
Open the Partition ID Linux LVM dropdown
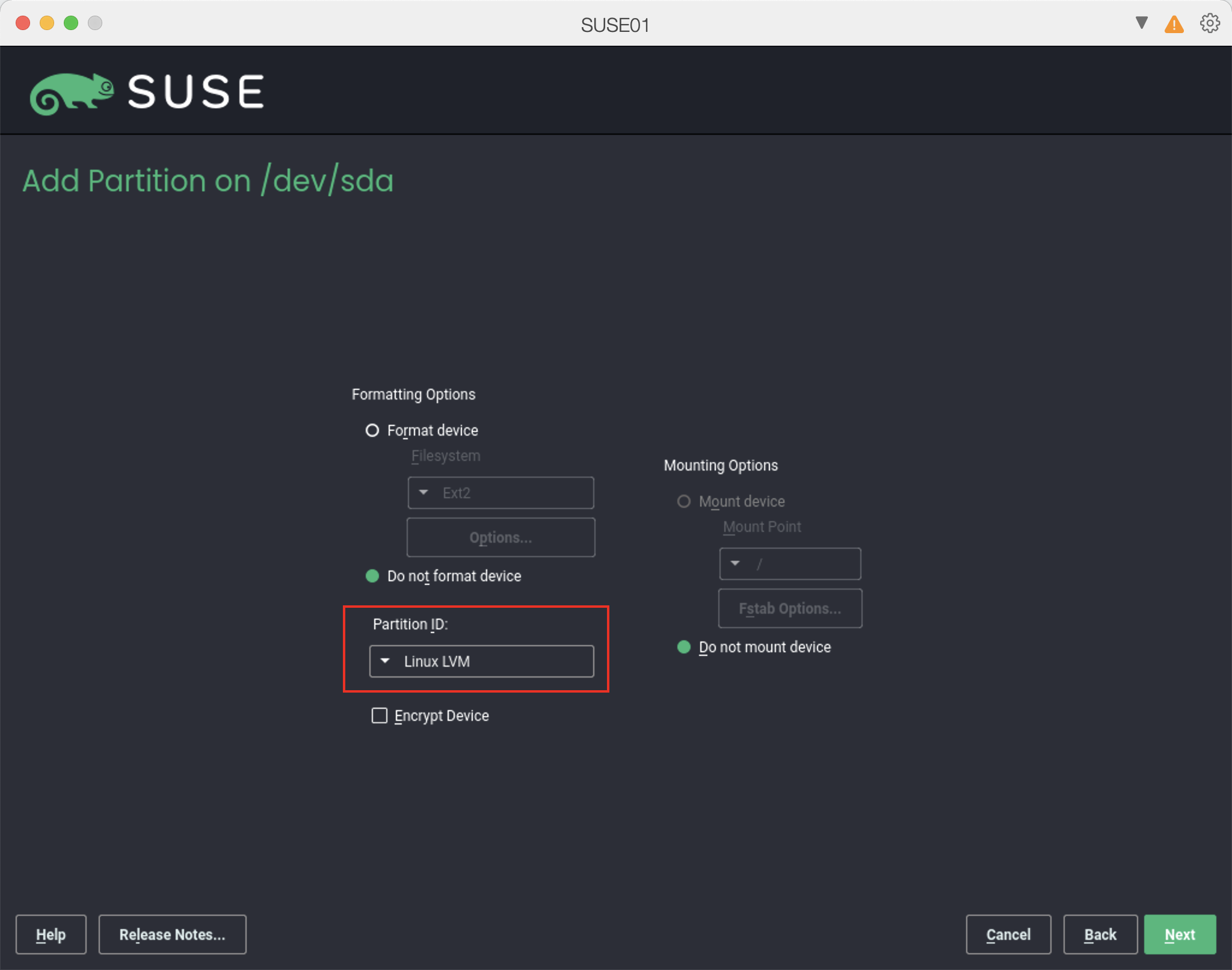(x=481, y=661)
